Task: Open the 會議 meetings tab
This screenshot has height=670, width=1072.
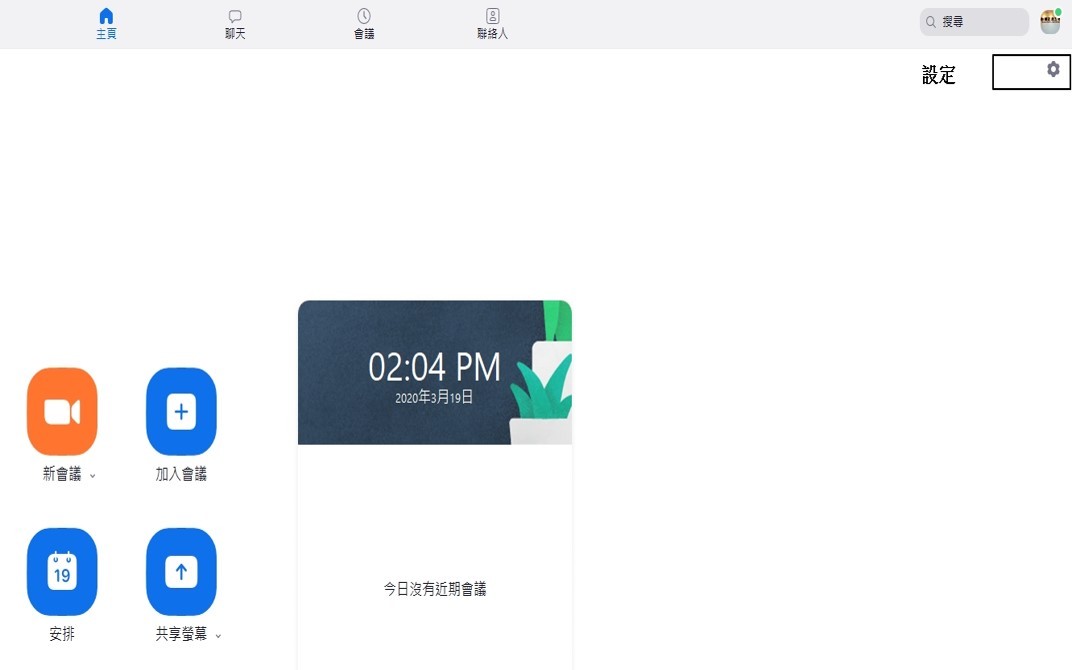Action: (364, 24)
